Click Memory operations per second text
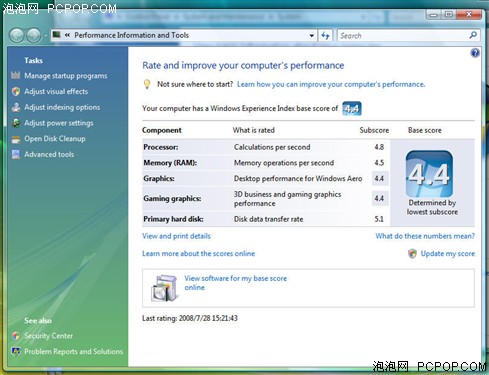The height and width of the screenshot is (375, 489). (x=284, y=163)
